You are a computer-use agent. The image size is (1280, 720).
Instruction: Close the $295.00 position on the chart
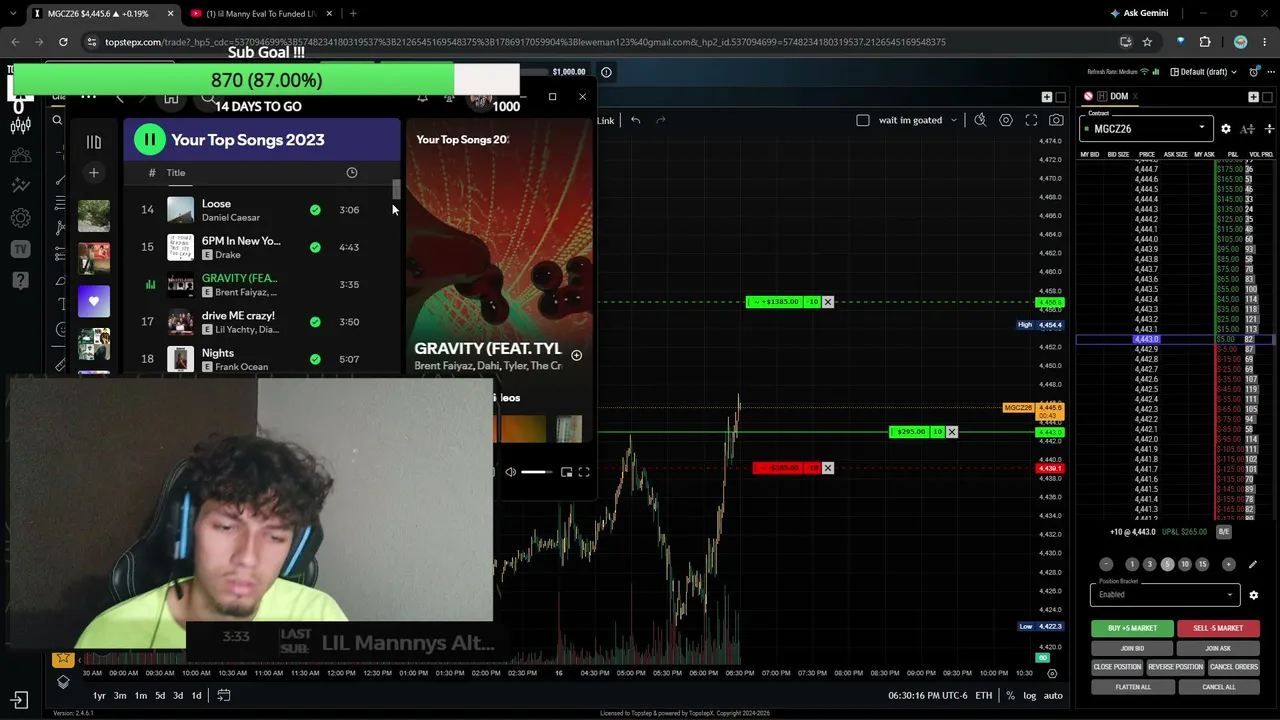(952, 432)
